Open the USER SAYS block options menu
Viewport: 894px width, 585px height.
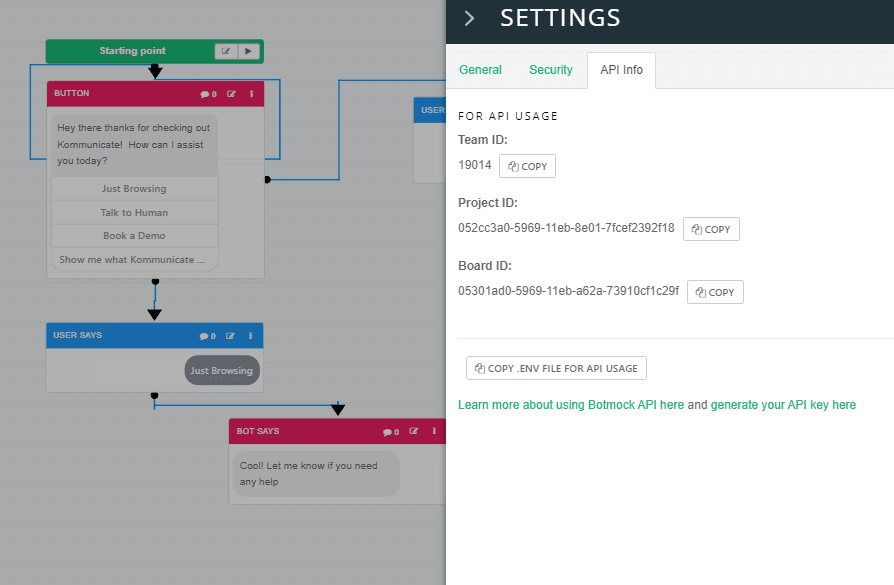point(250,336)
